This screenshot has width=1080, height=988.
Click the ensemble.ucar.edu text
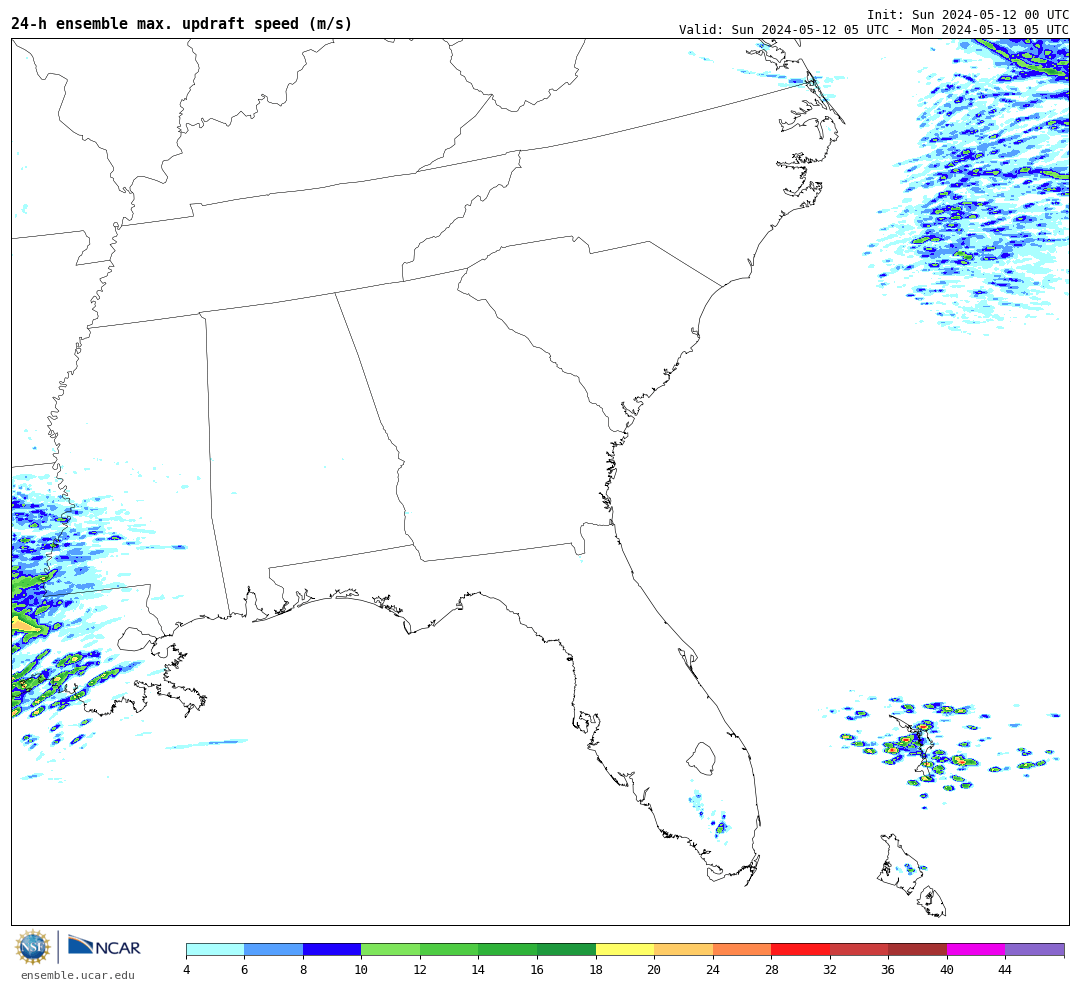click(78, 975)
